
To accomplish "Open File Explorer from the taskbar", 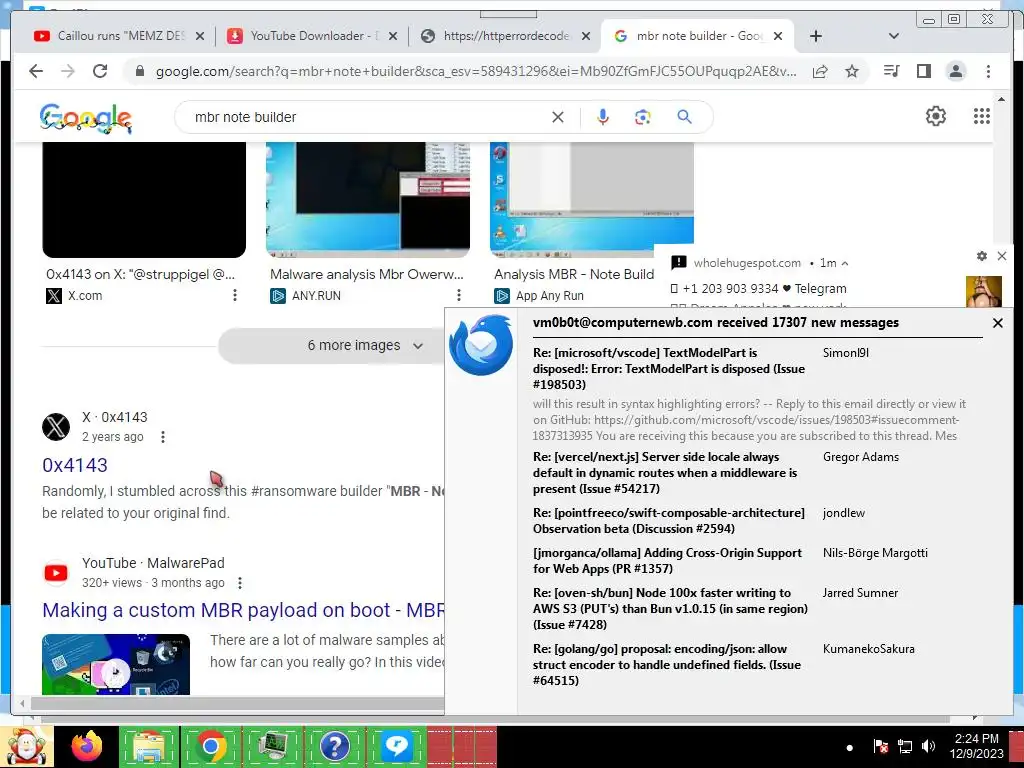I will pyautogui.click(x=148, y=746).
